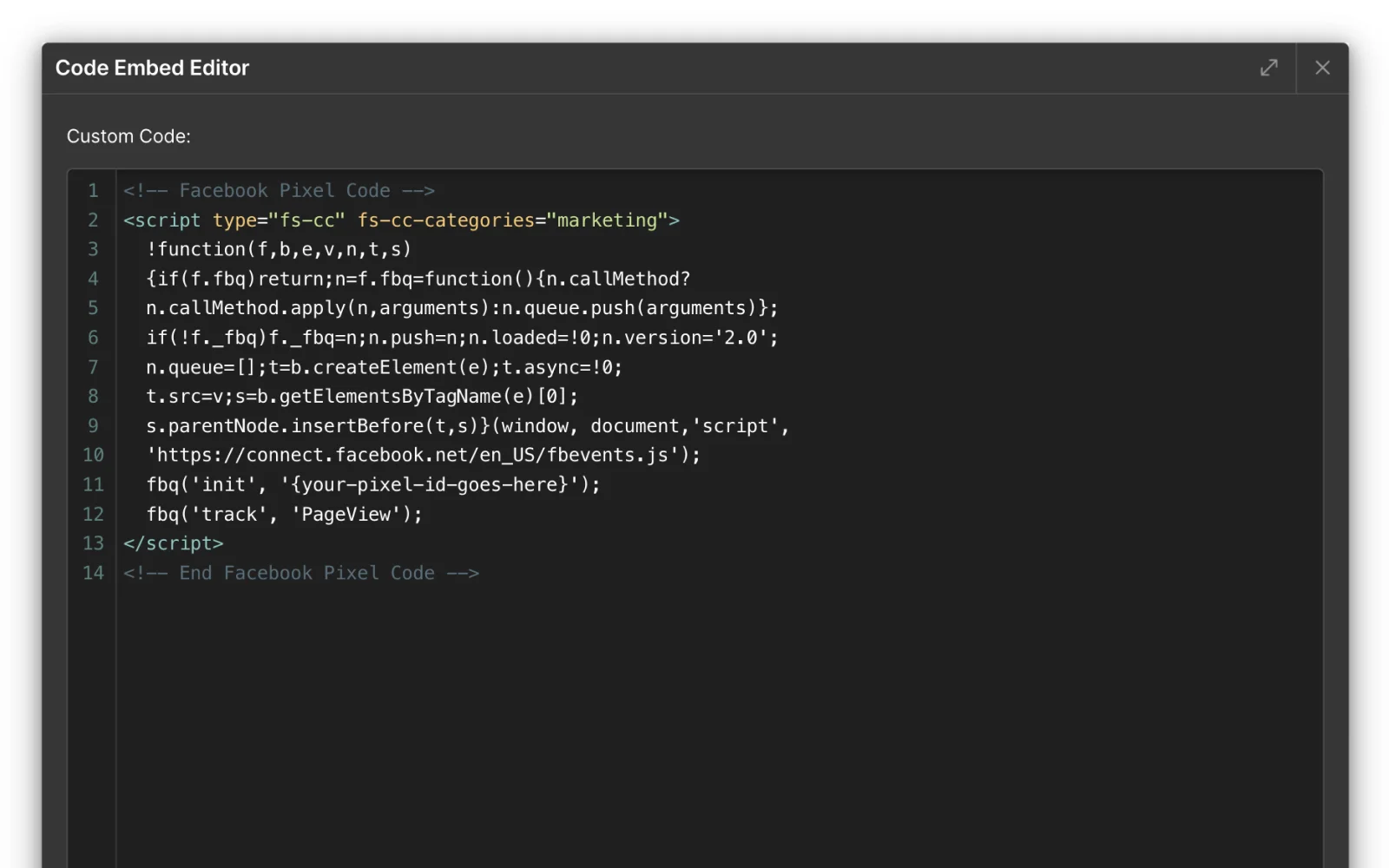The height and width of the screenshot is (868, 1389).
Task: Click the End Facebook Pixel Code comment
Action: coord(301,573)
